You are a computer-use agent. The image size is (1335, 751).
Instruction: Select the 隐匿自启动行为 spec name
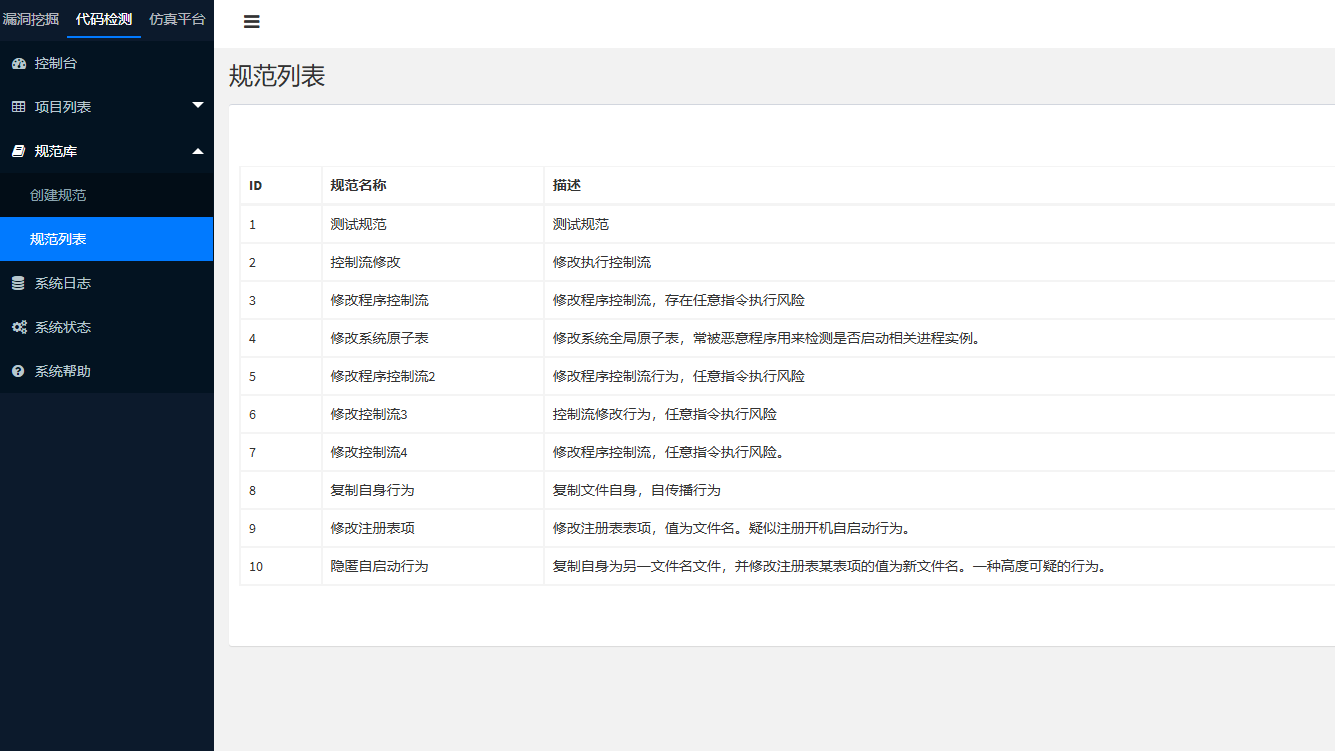(x=380, y=566)
